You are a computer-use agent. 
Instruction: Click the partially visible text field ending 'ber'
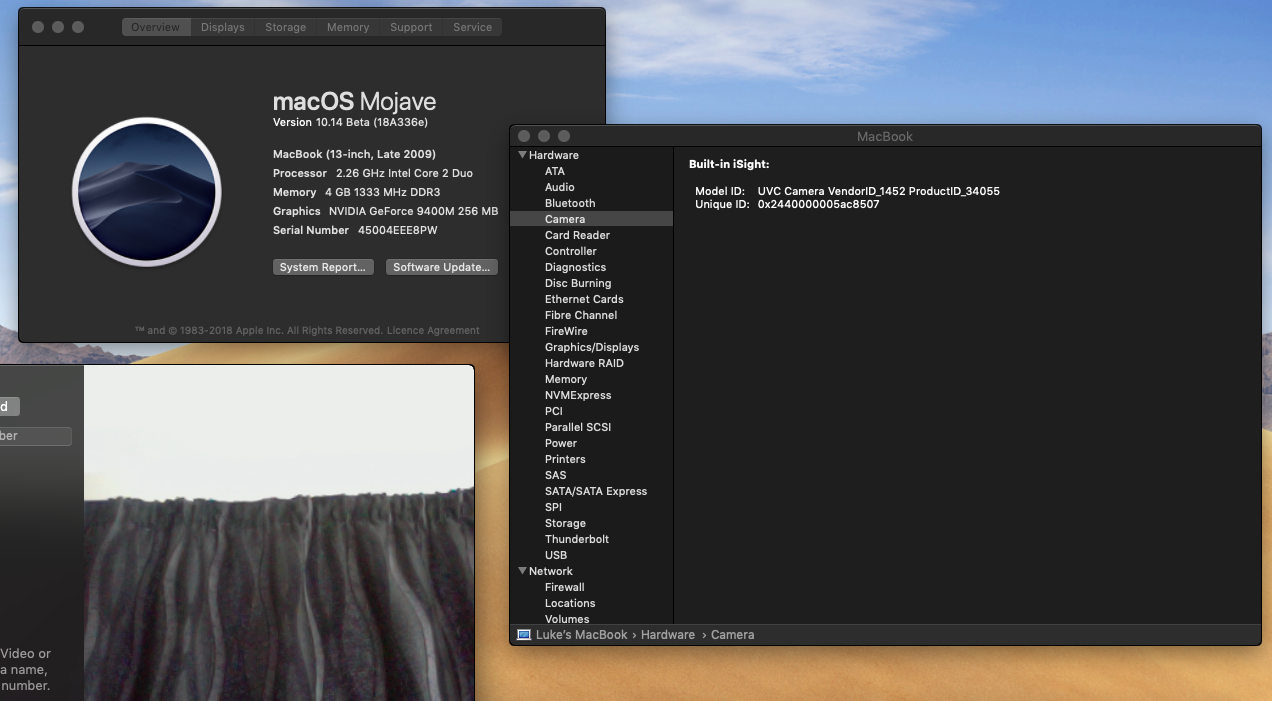pyautogui.click(x=35, y=436)
